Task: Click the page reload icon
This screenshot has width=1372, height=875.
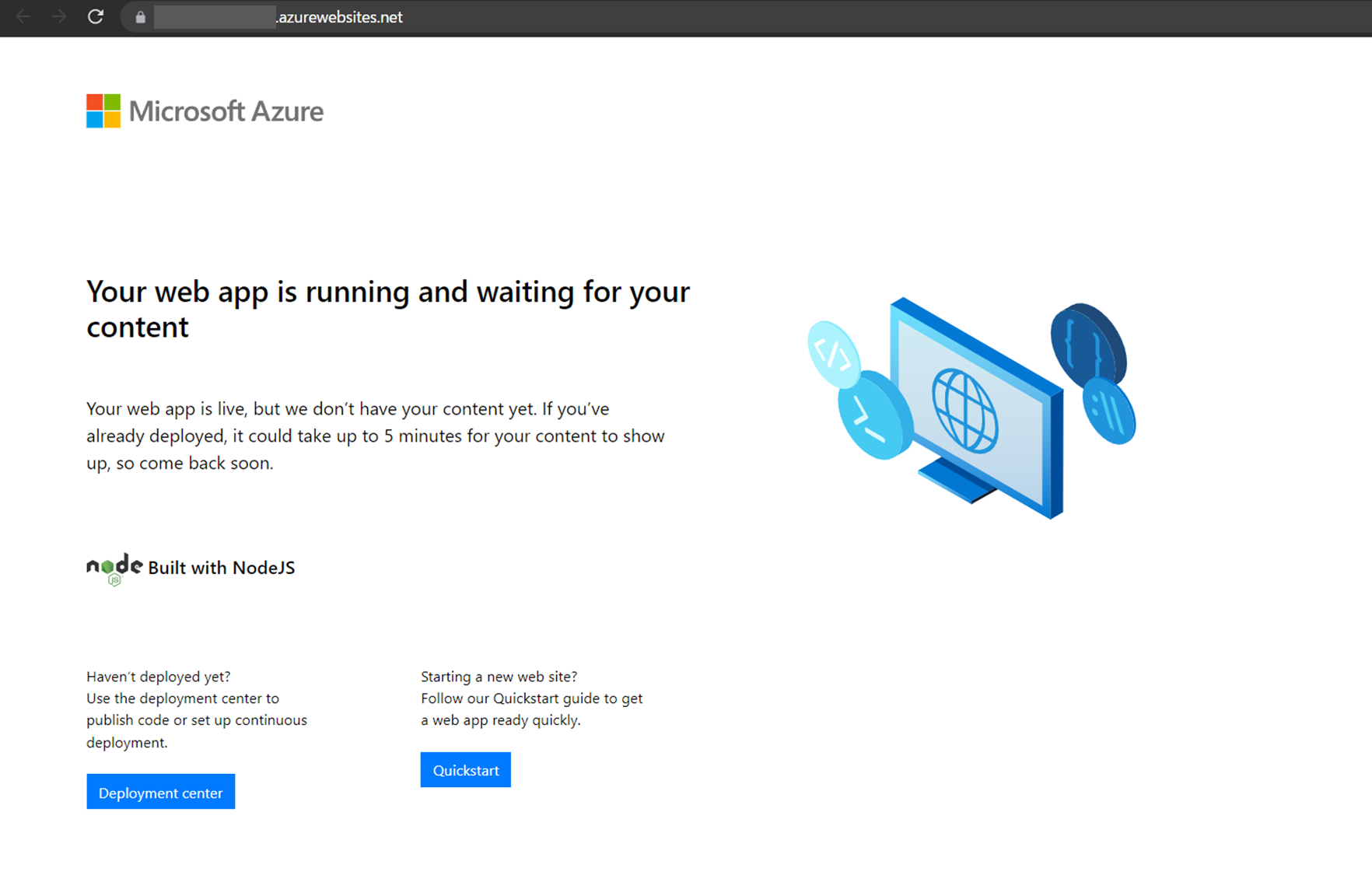Action: pyautogui.click(x=96, y=17)
